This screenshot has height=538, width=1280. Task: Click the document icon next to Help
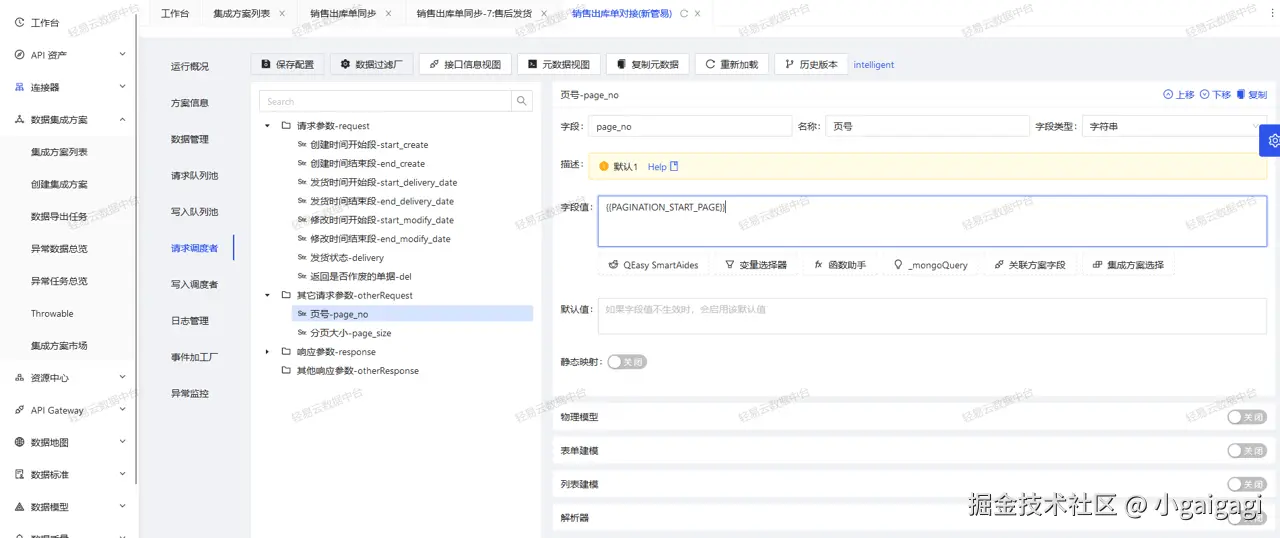pos(675,166)
